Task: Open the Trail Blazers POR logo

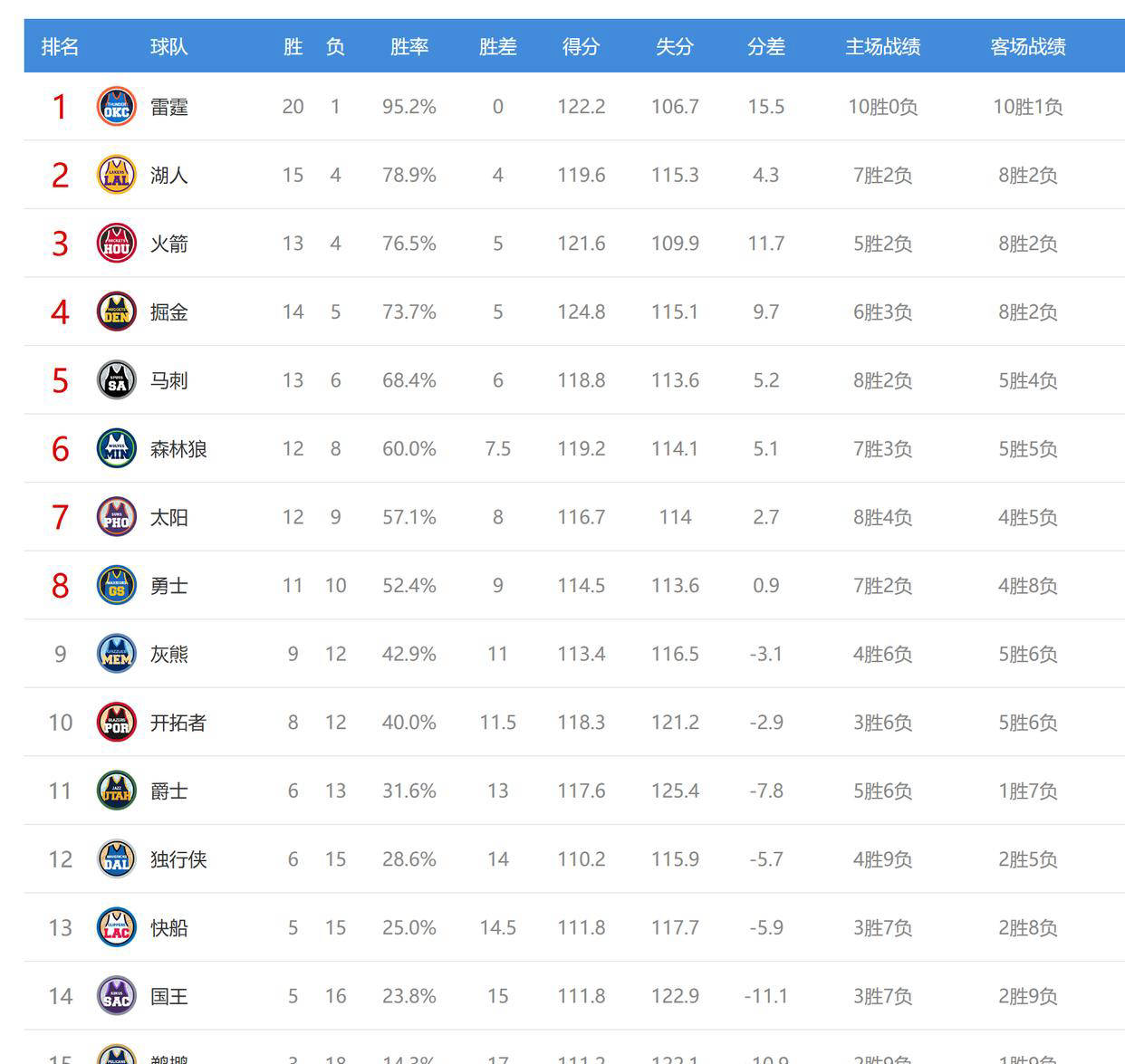Action: pos(116,723)
